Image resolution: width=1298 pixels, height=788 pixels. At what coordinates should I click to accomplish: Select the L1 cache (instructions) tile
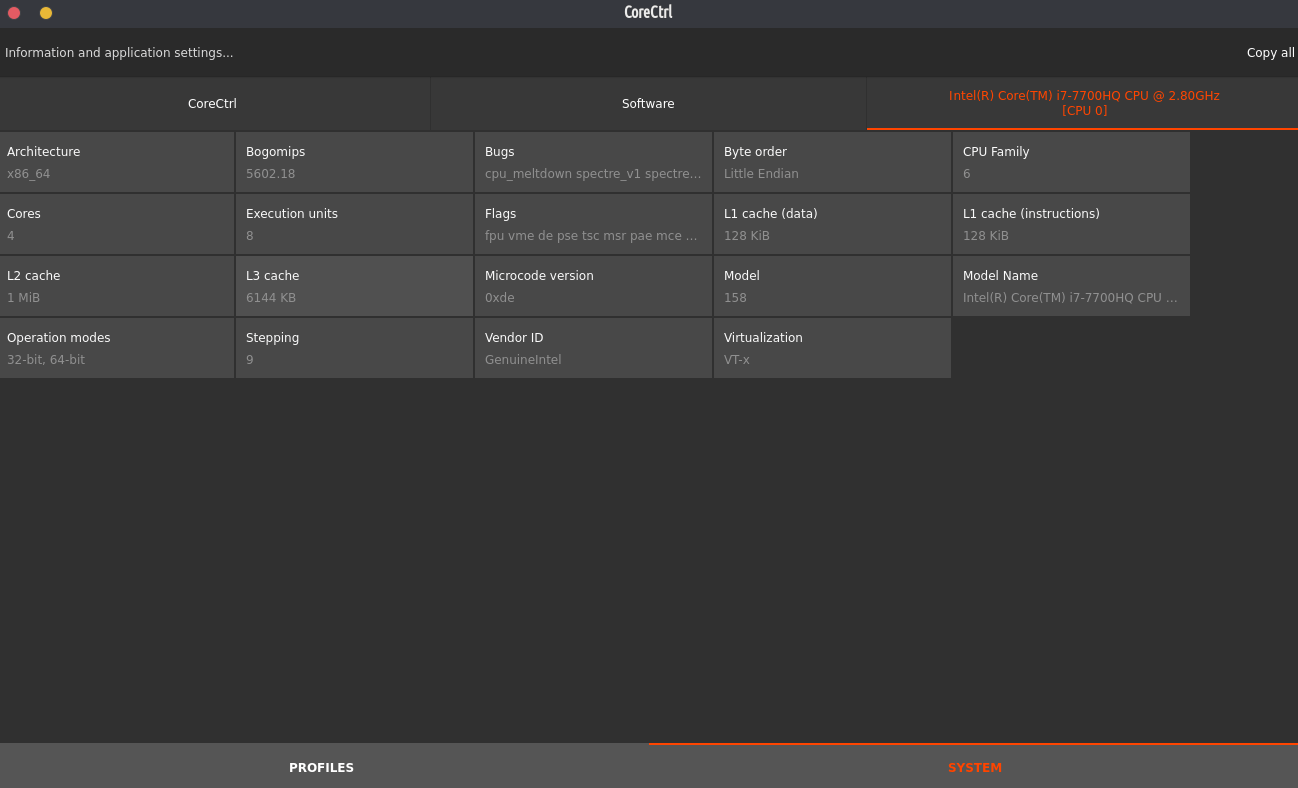1071,224
